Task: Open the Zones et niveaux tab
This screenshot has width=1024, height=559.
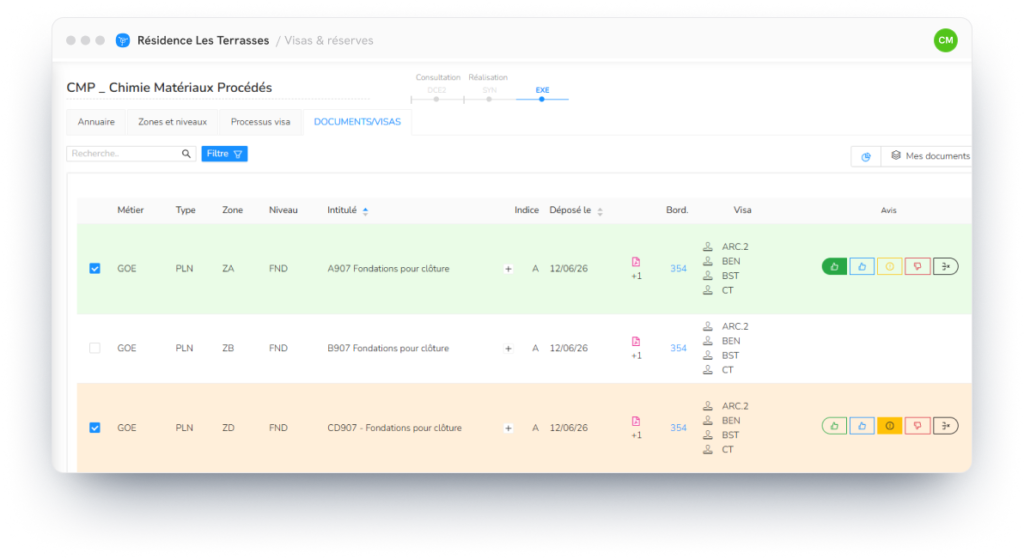Action: coord(172,122)
